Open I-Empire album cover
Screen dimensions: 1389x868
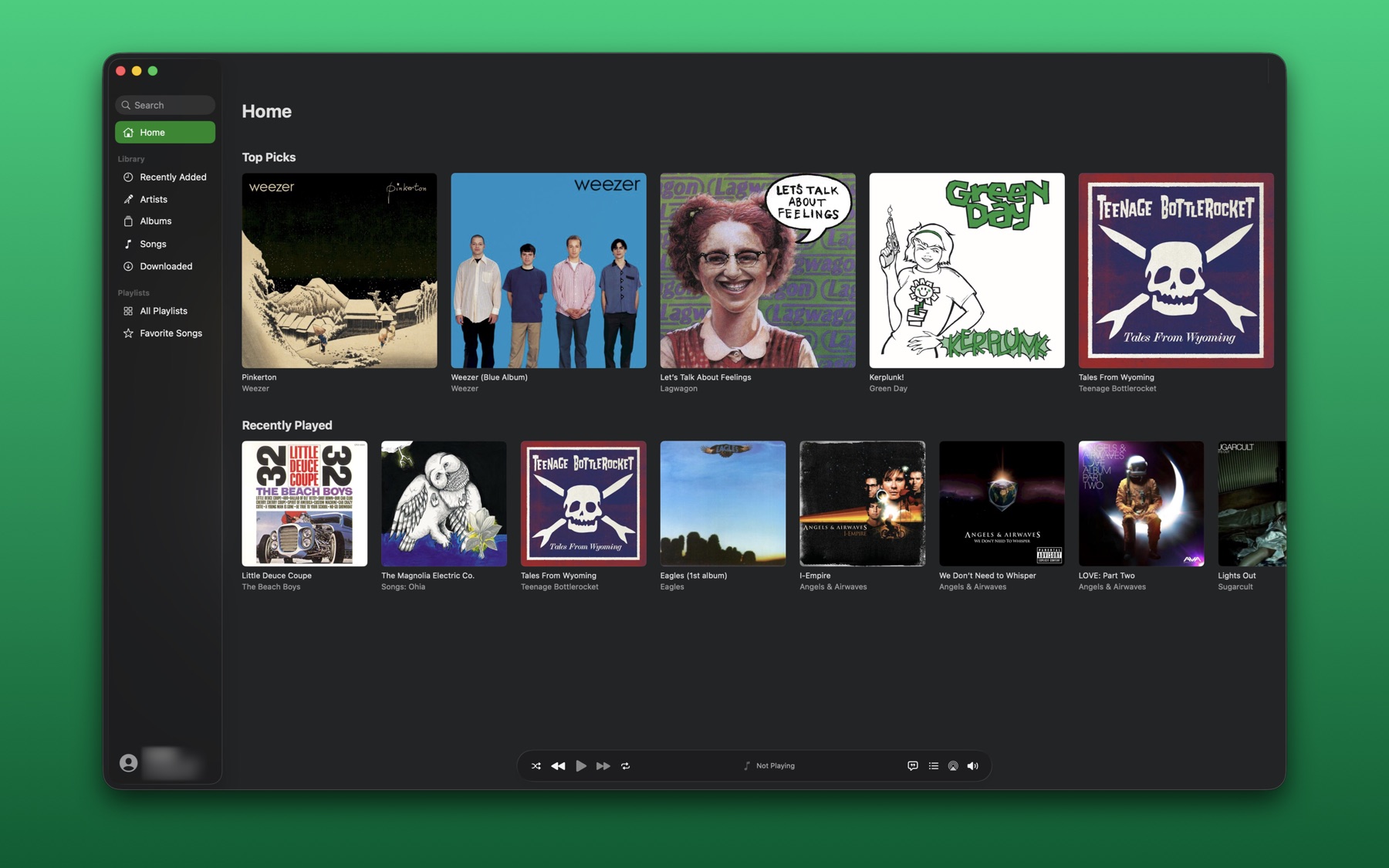pos(863,504)
